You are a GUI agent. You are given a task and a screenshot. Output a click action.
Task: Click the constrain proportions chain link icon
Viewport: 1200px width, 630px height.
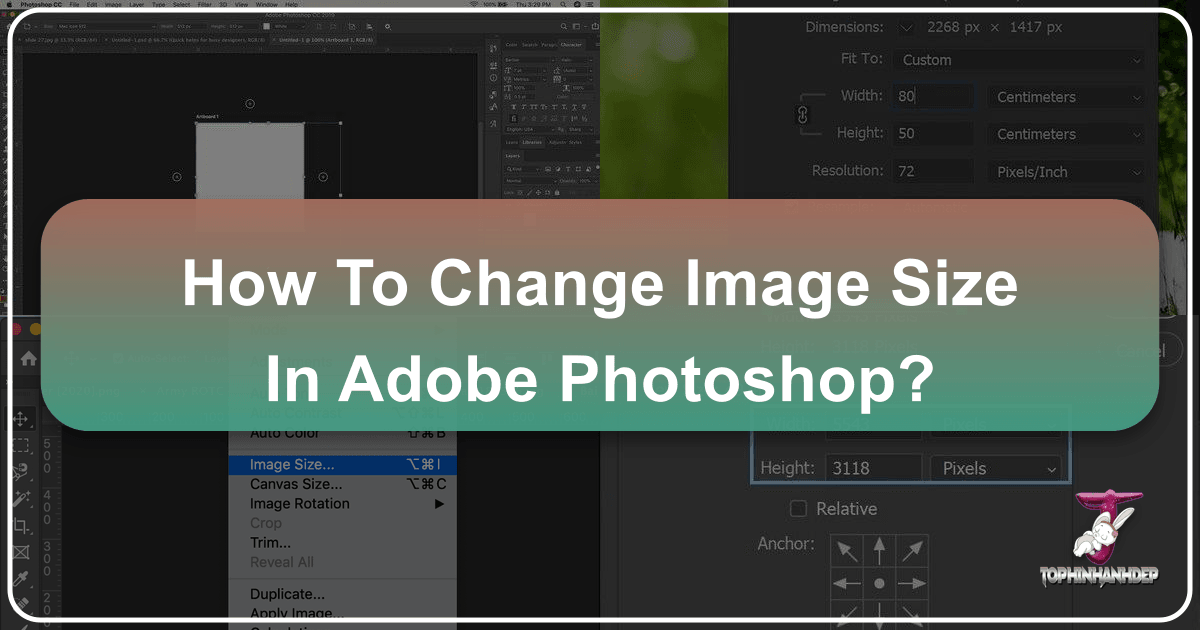(801, 116)
